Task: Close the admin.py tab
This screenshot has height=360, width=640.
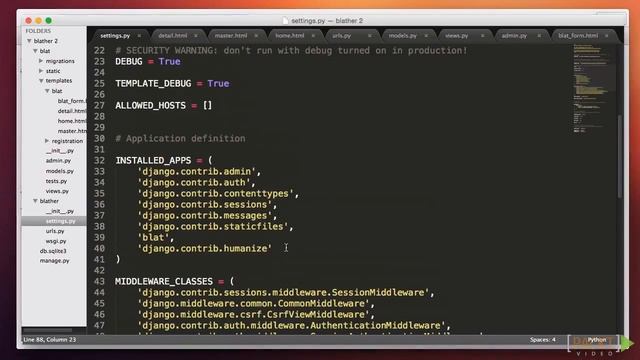Action: pyautogui.click(x=539, y=36)
